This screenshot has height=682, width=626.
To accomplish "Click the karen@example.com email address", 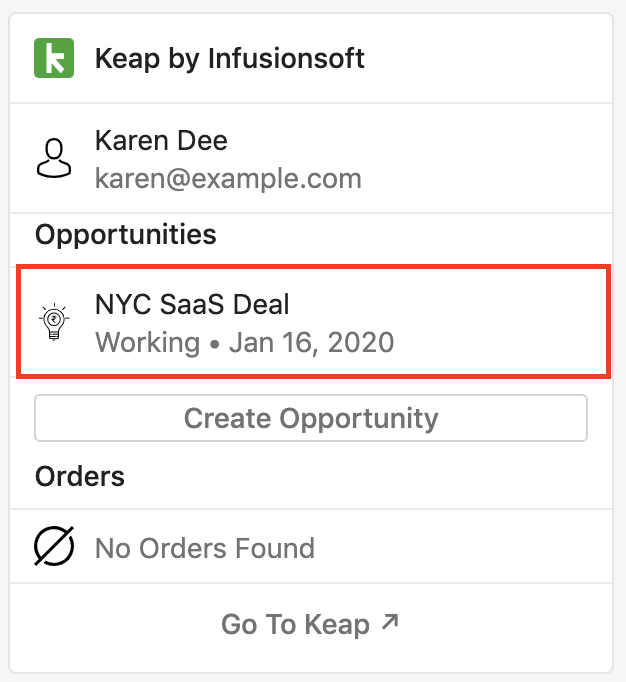I will click(x=228, y=178).
